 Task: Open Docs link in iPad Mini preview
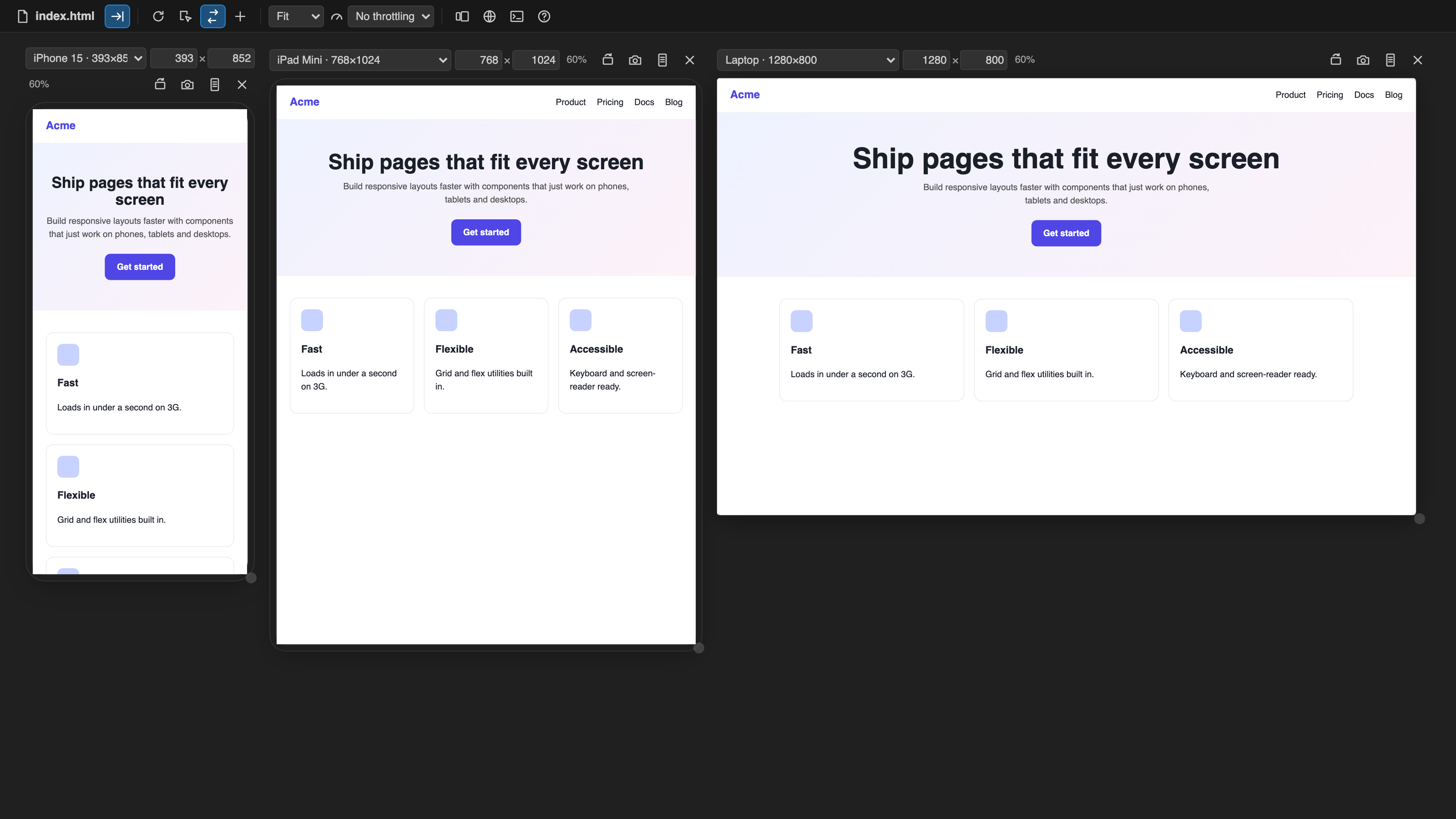[644, 102]
